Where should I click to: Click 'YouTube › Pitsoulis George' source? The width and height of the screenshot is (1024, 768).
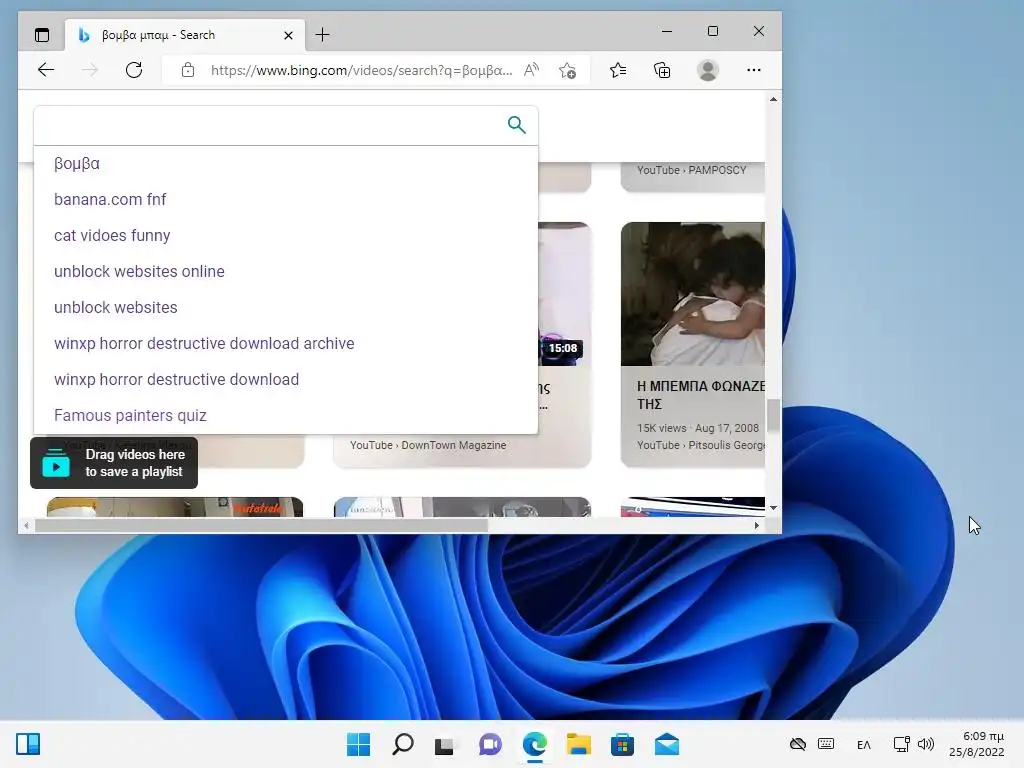701,445
